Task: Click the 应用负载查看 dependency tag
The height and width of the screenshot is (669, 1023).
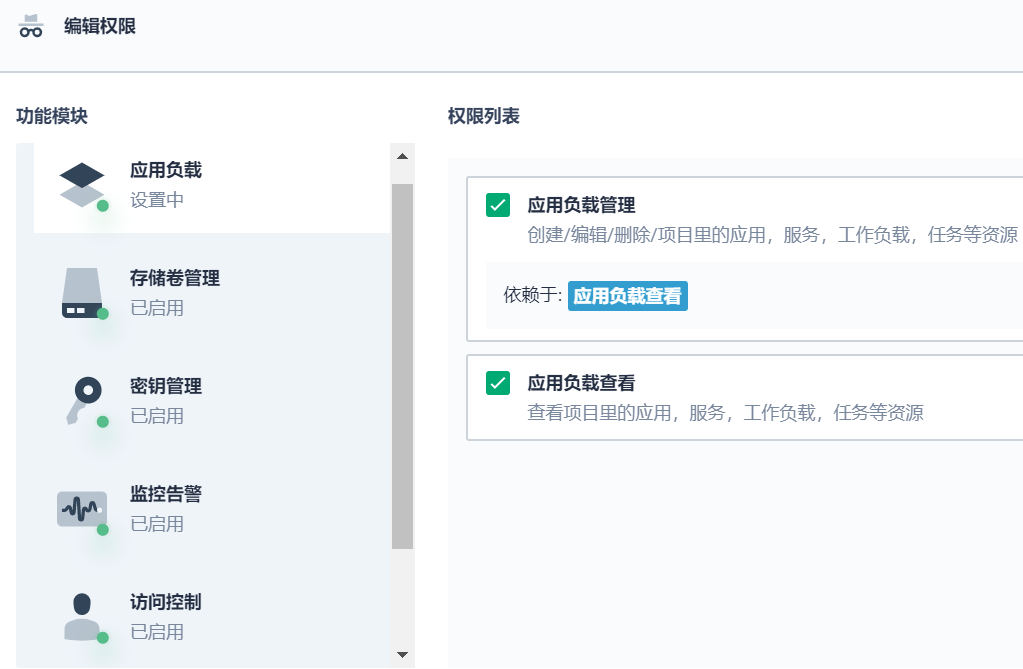Action: click(x=628, y=296)
